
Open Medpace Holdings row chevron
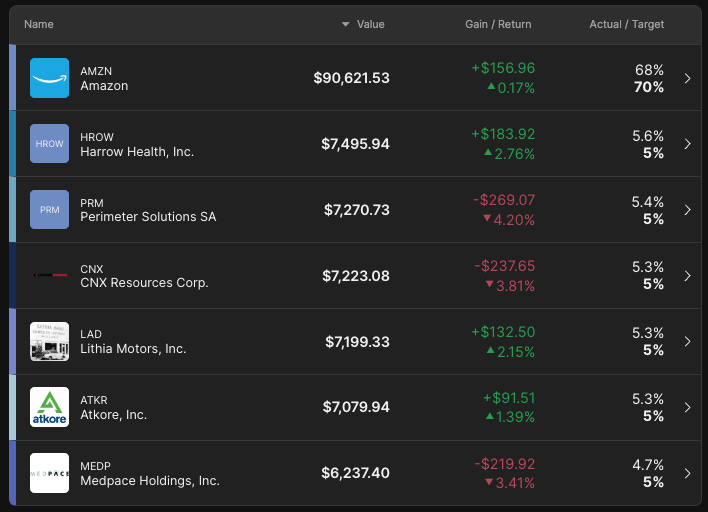click(x=687, y=473)
